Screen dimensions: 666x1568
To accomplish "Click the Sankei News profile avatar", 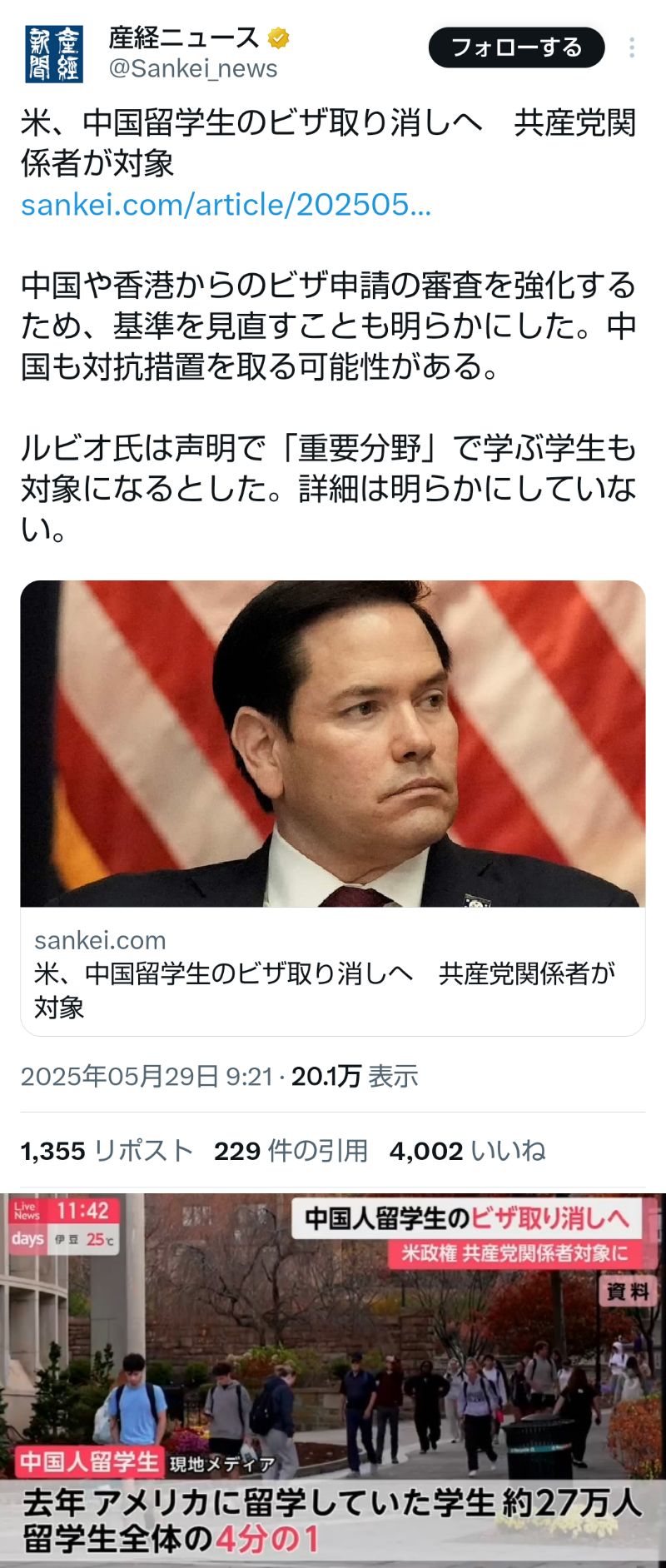I will coord(54,54).
